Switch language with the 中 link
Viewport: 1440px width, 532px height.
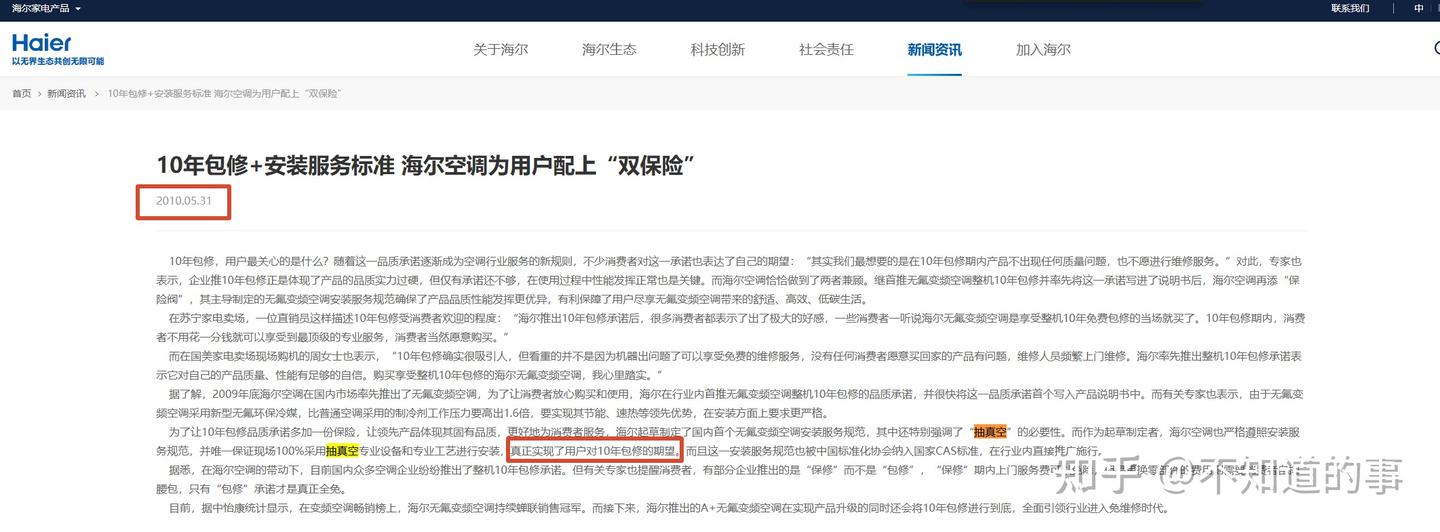click(x=1418, y=8)
